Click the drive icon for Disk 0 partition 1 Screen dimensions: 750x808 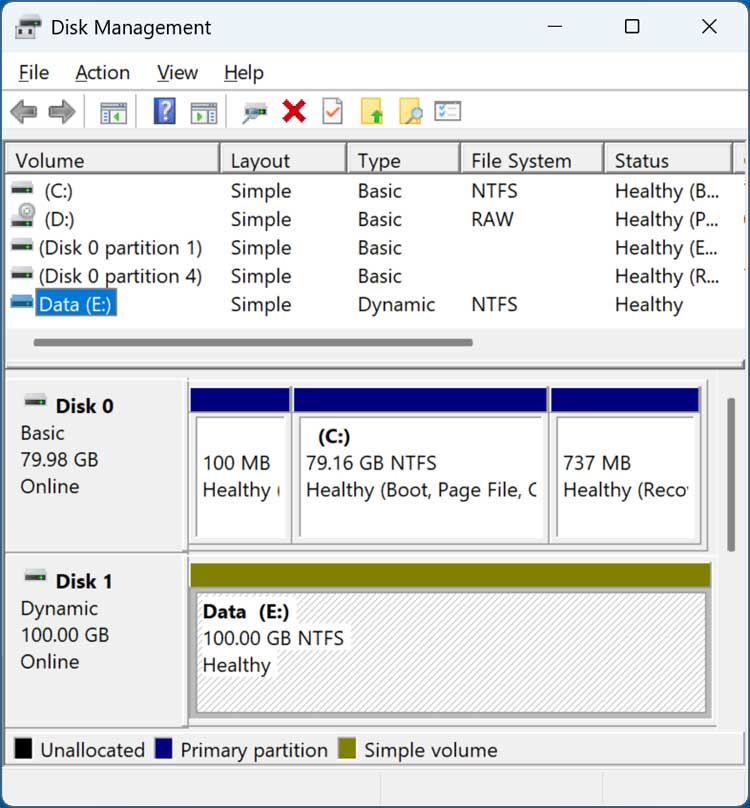(x=22, y=246)
